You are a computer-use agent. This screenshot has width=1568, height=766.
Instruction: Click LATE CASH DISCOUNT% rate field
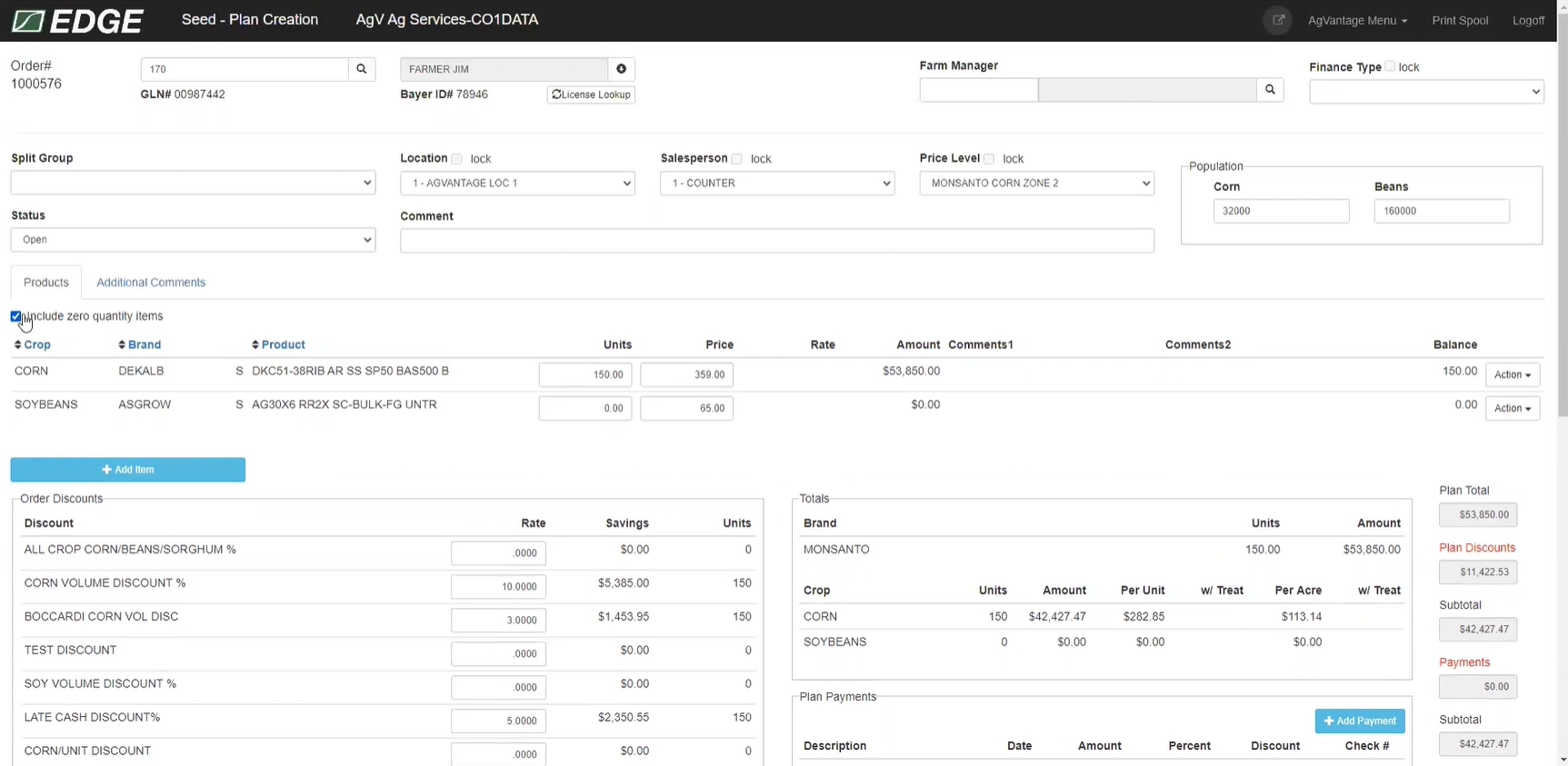(x=498, y=721)
